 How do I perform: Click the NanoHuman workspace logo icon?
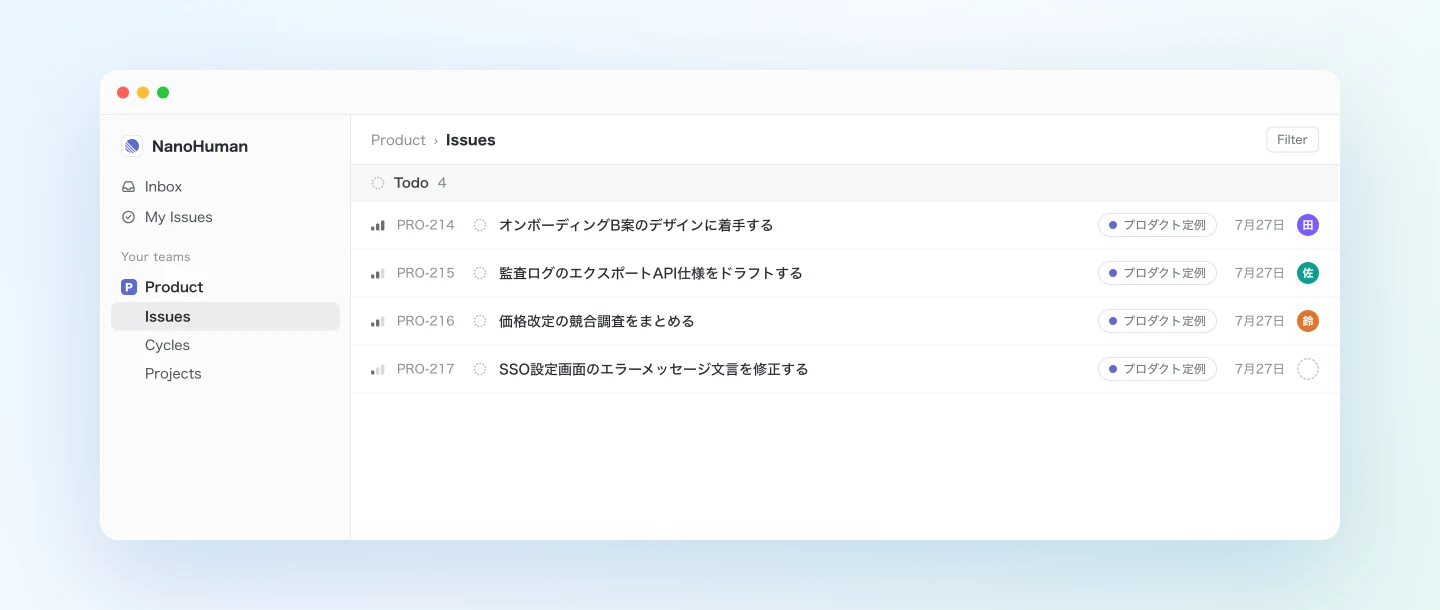132,146
